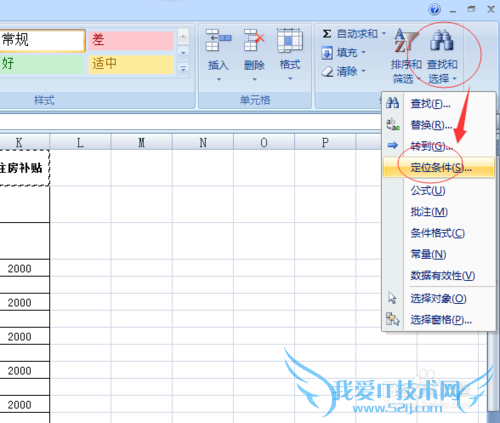Image resolution: width=500 pixels, height=423 pixels.
Task: Select column L header
Action: 80,142
